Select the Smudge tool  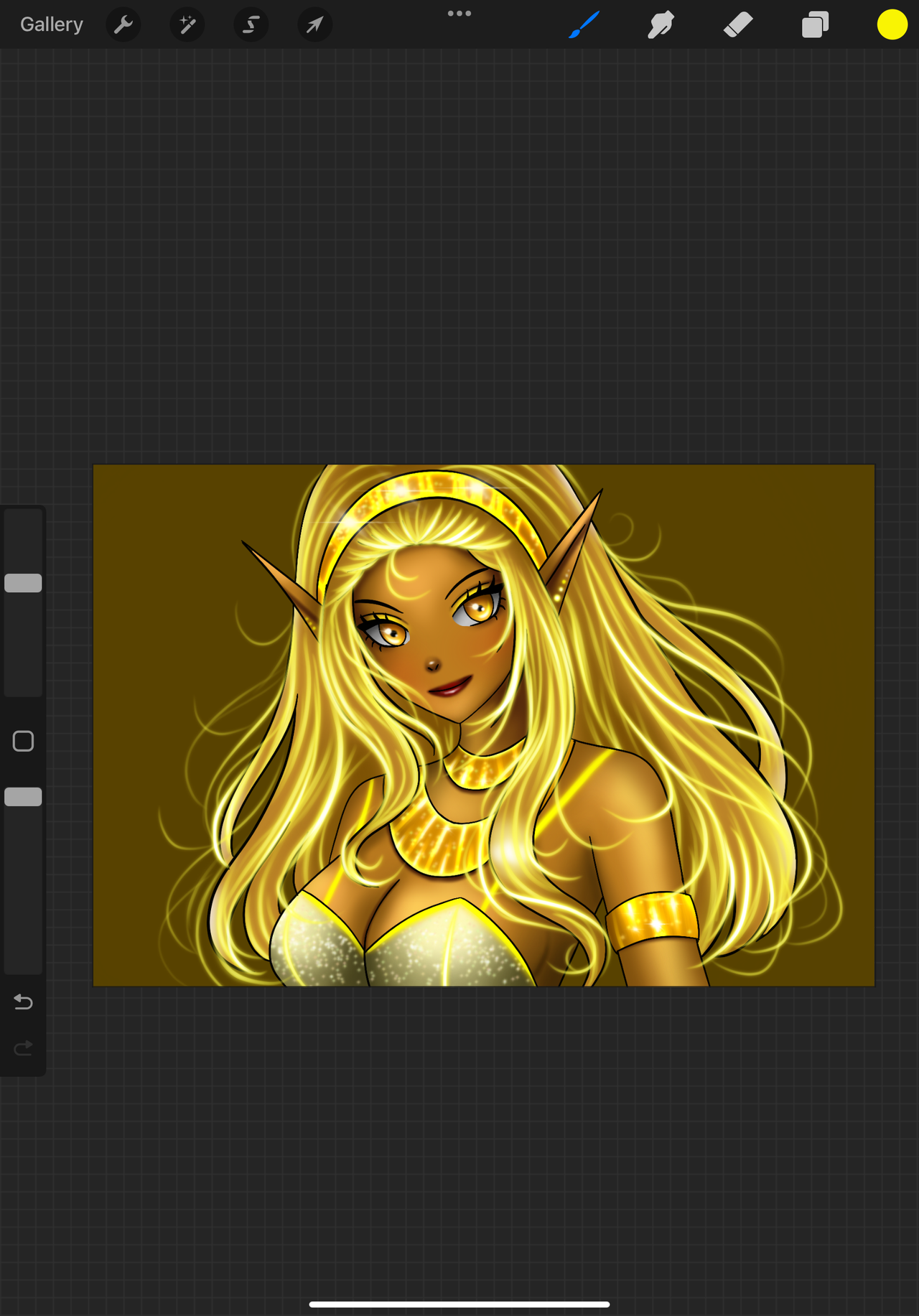click(x=661, y=25)
